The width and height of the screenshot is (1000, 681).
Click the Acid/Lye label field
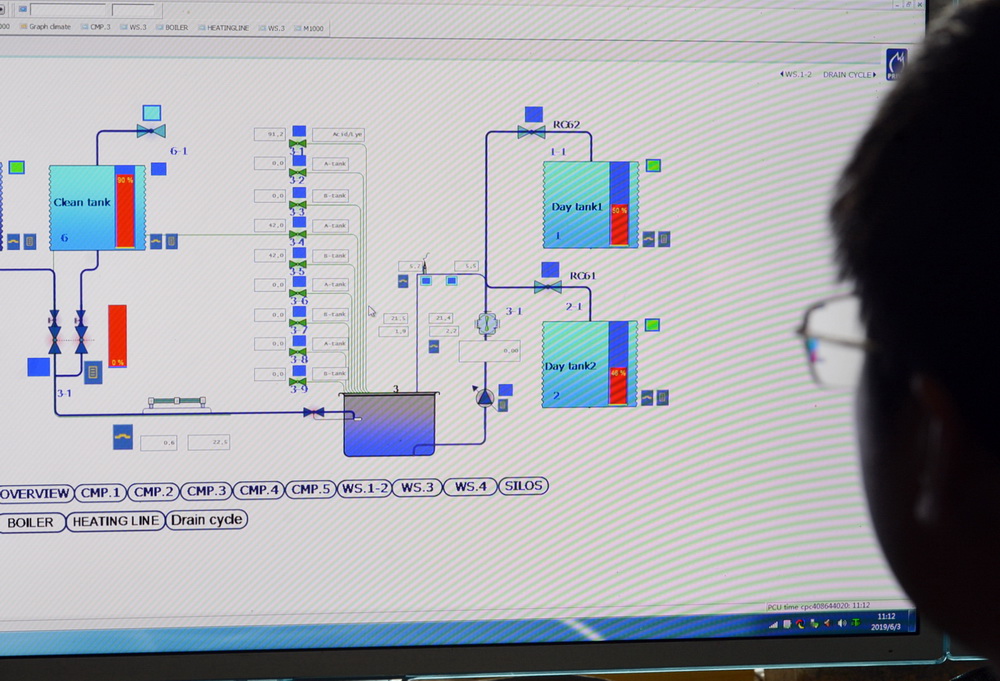[338, 135]
